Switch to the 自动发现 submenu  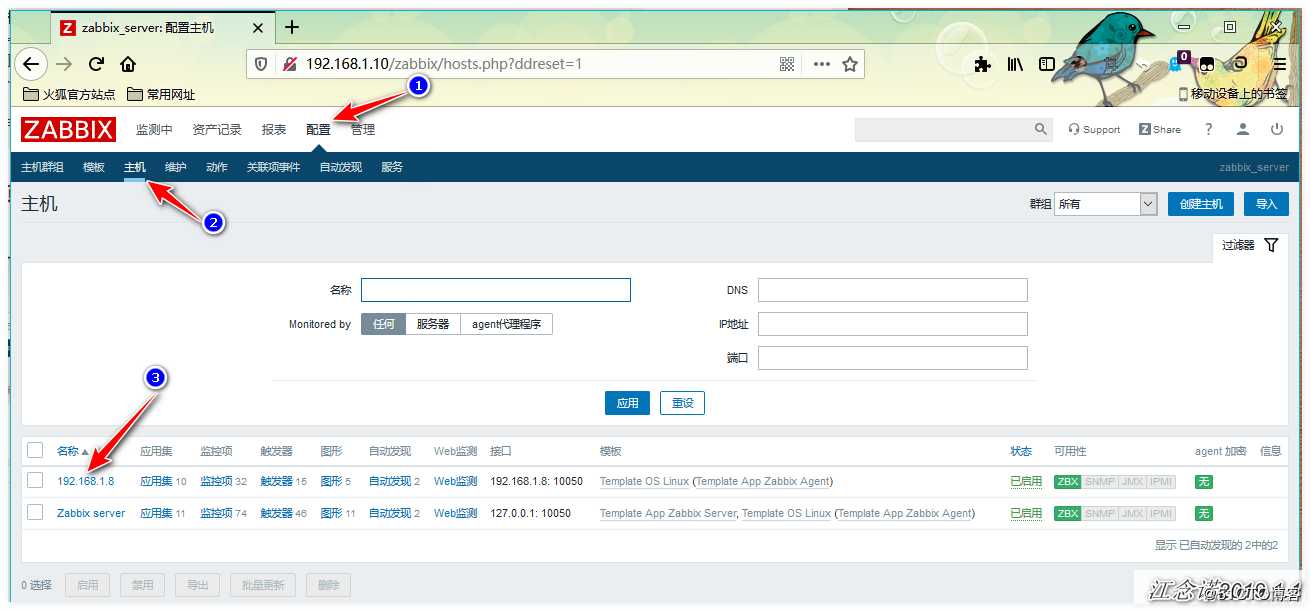pos(341,167)
